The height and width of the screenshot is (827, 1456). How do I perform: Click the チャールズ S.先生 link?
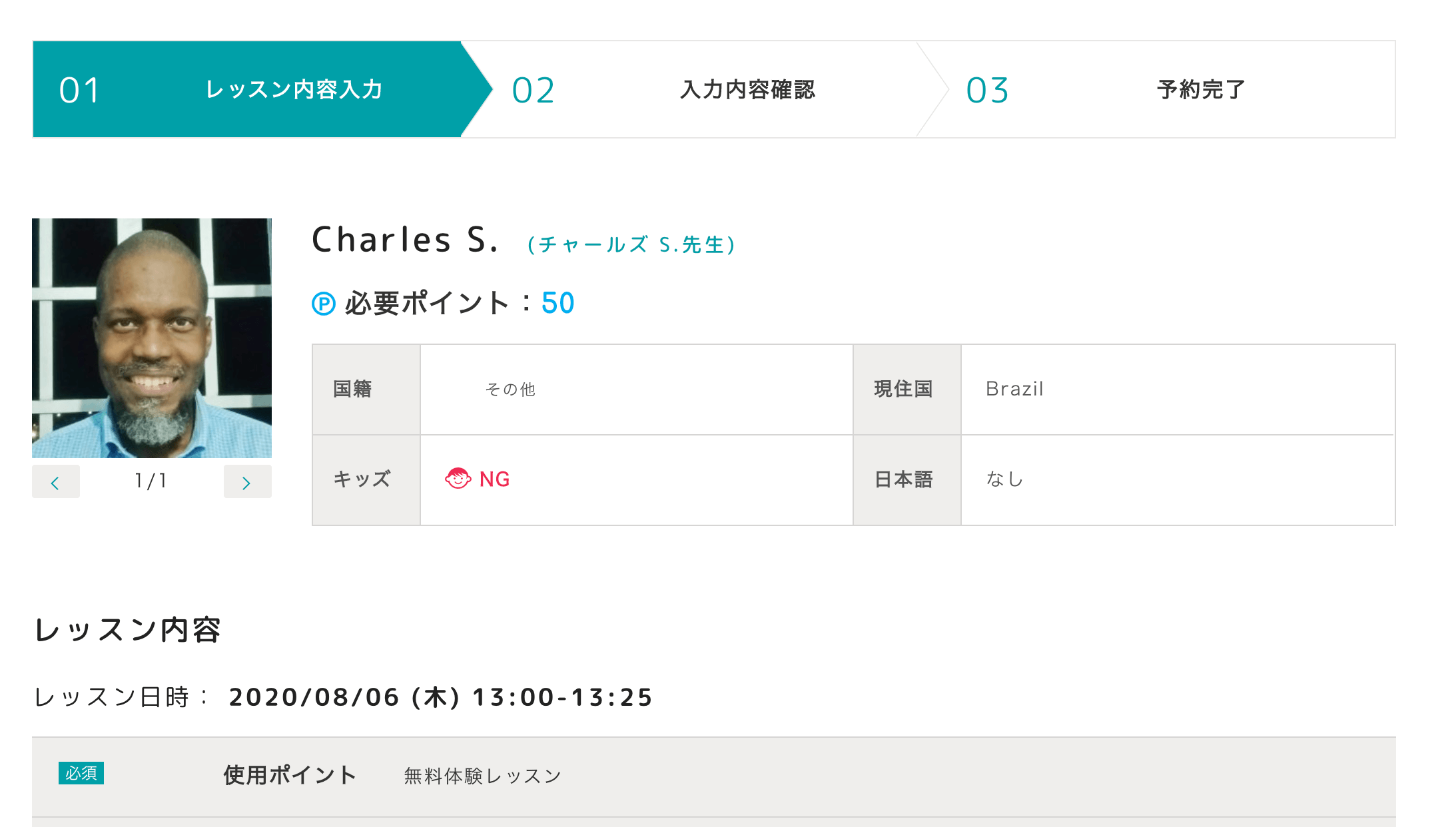631,245
